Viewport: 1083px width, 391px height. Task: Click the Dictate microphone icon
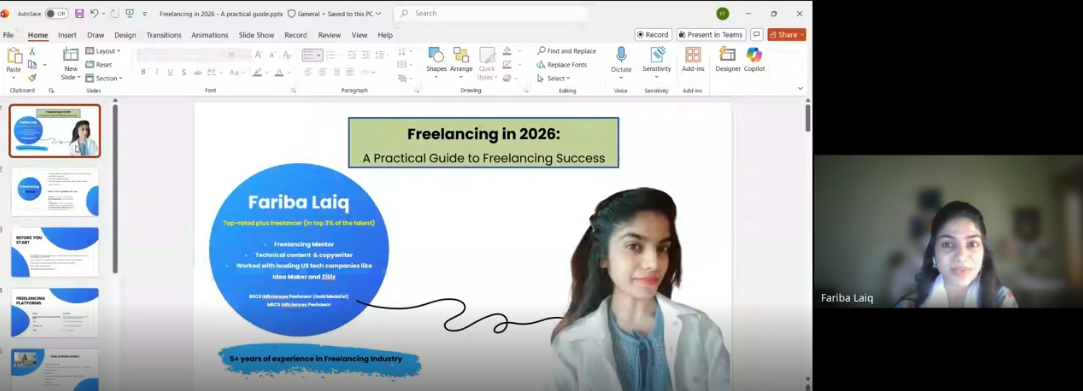coord(621,55)
